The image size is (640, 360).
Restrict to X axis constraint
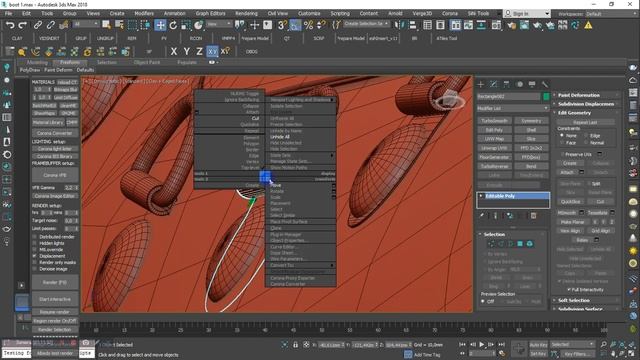[x=174, y=51]
